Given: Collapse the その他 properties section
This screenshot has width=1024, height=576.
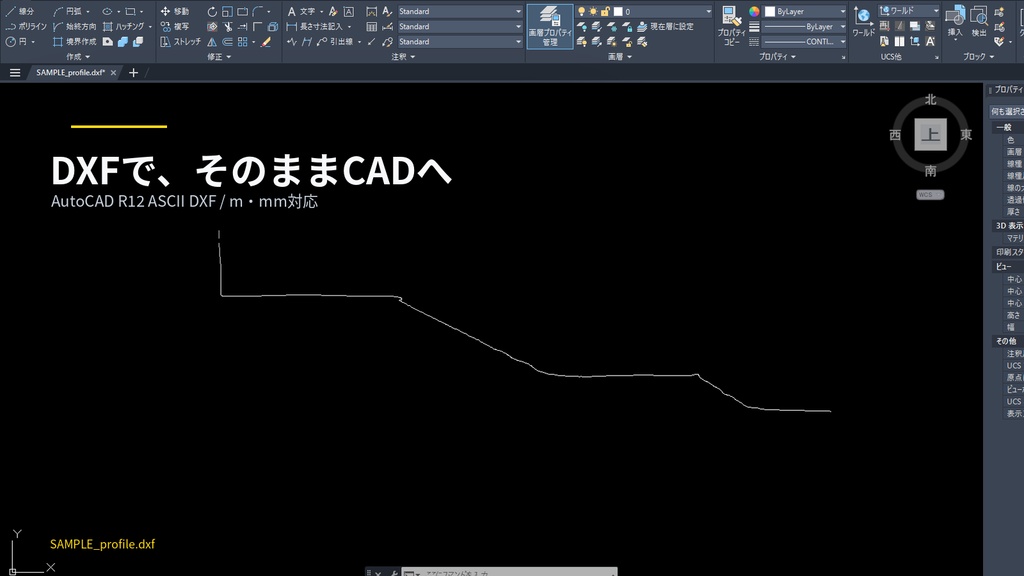Looking at the screenshot, I should pos(1007,341).
